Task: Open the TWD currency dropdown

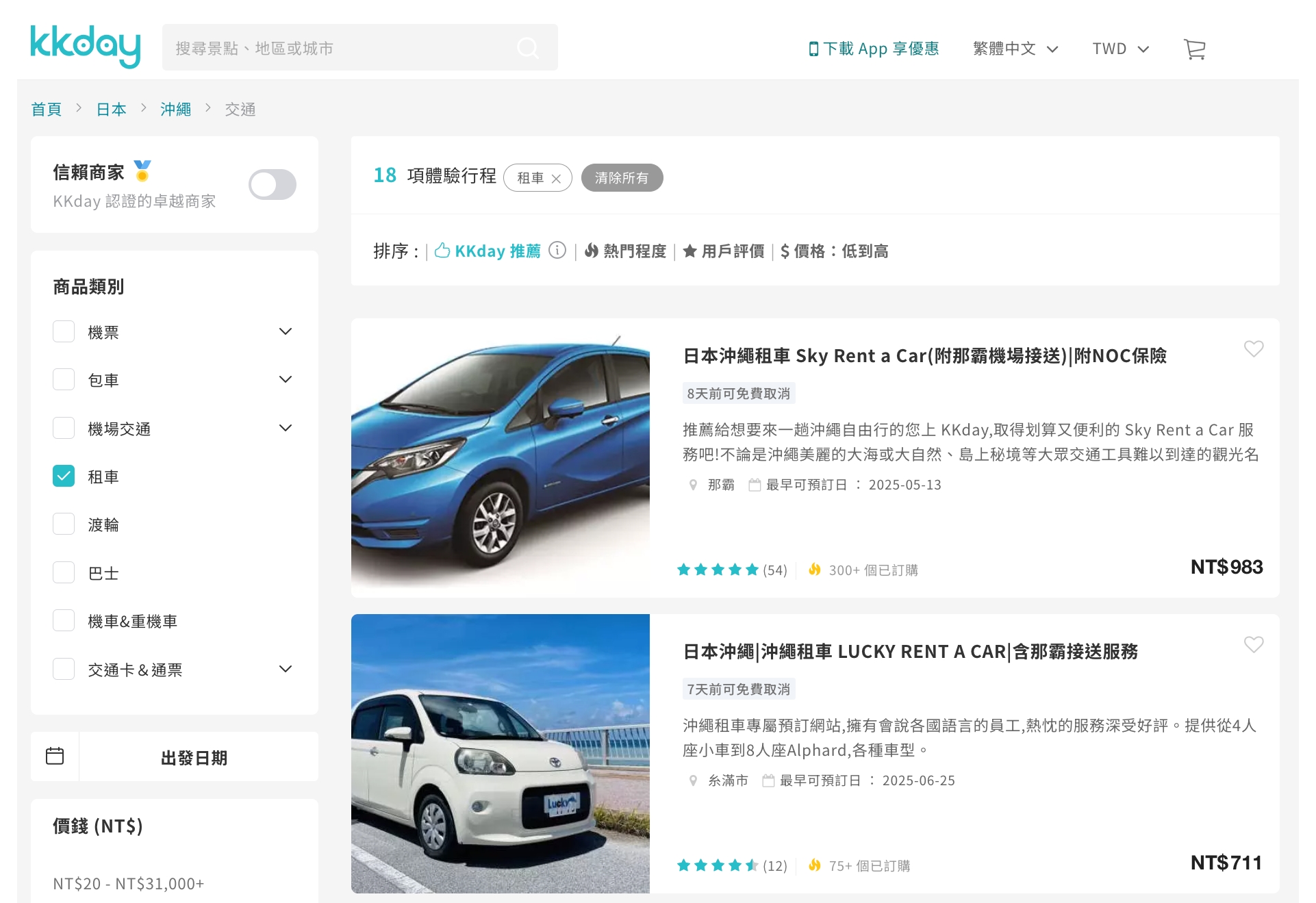Action: coord(1120,49)
